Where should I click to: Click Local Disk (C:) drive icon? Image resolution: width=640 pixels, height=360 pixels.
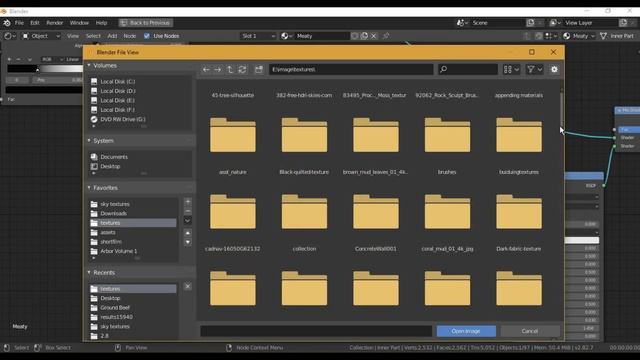(x=94, y=82)
